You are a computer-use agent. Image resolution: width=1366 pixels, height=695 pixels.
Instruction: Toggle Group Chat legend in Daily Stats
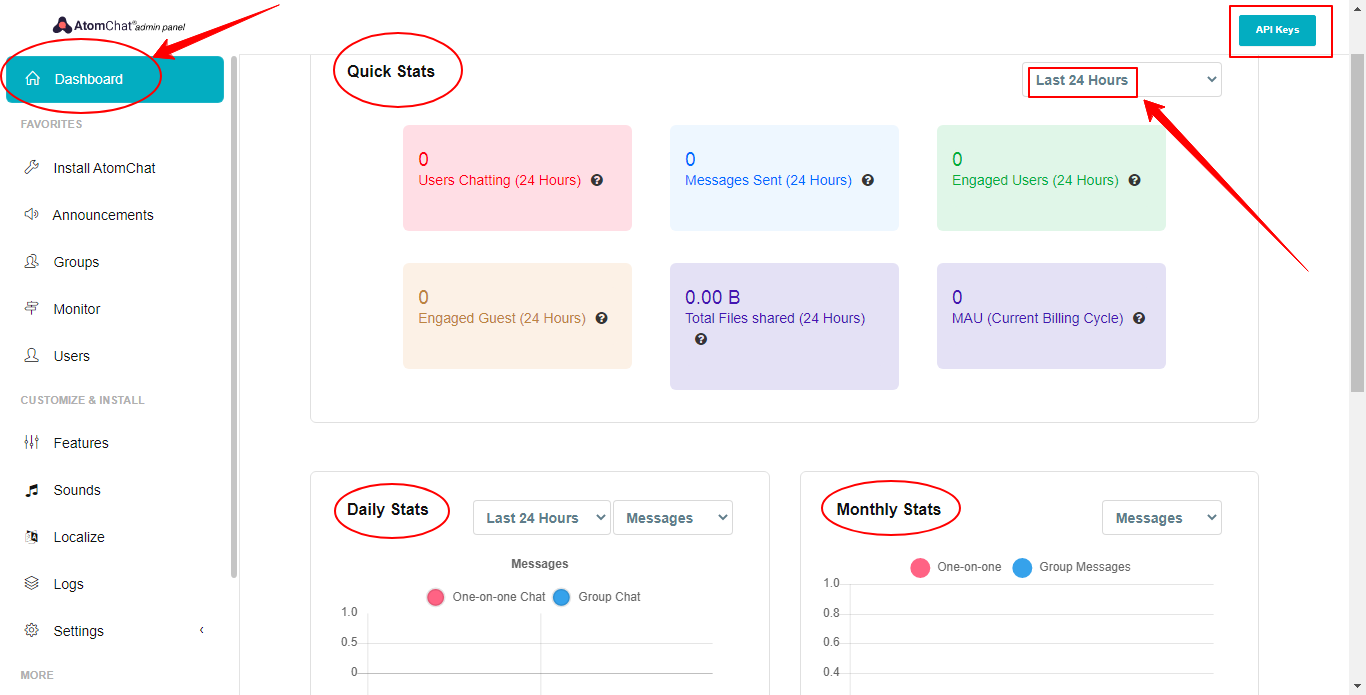click(596, 597)
